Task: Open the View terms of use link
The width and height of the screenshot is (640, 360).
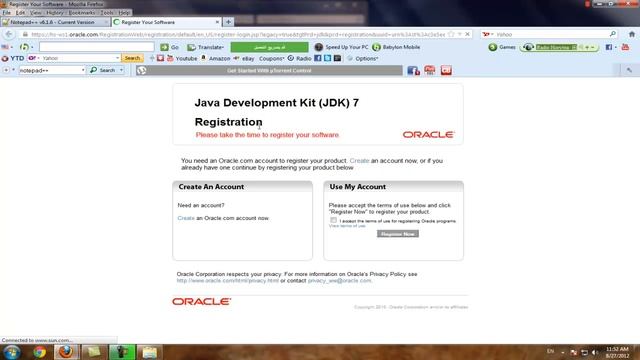Action: pos(347,226)
